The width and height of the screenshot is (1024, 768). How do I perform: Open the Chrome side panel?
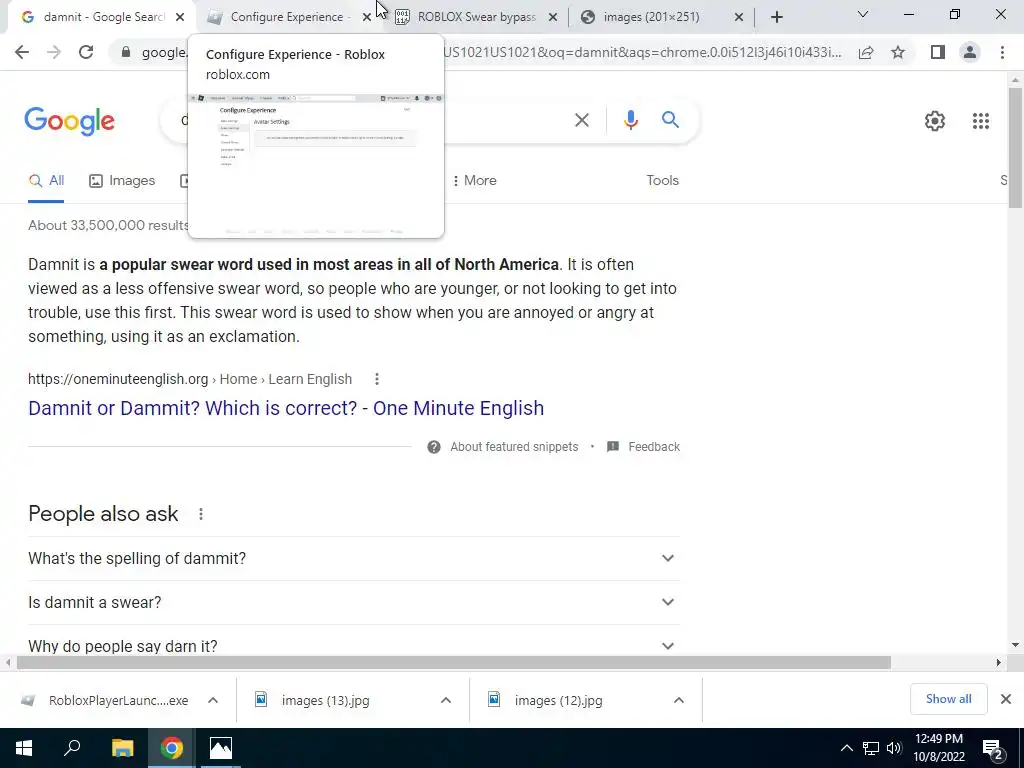(938, 52)
